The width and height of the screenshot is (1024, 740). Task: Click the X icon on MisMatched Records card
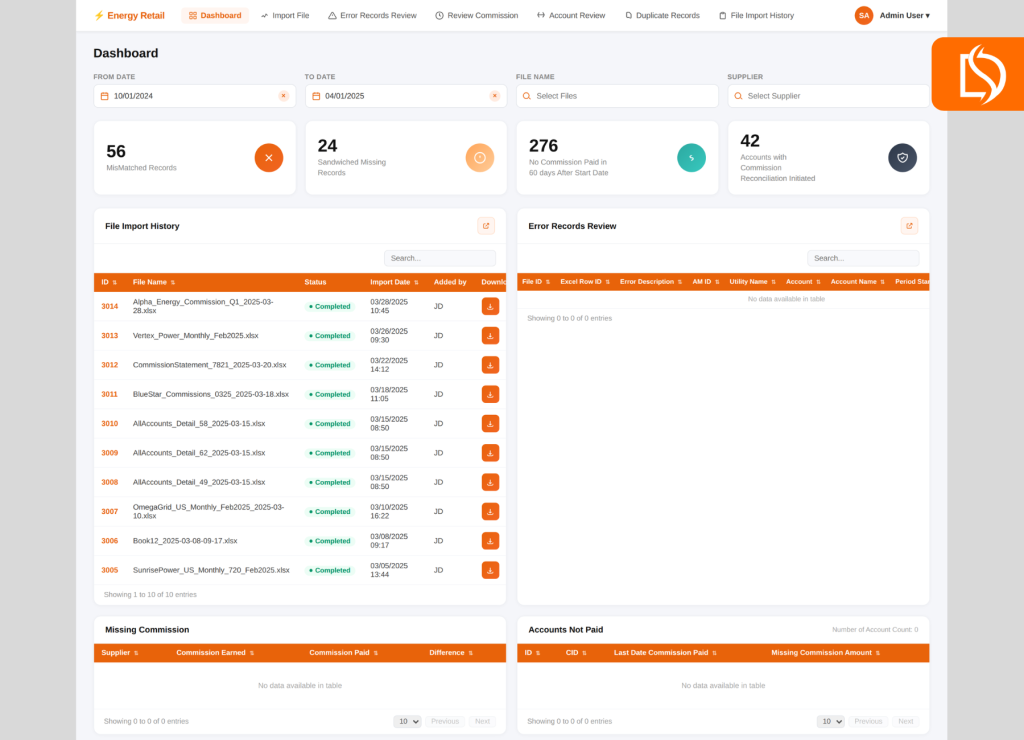tap(268, 157)
